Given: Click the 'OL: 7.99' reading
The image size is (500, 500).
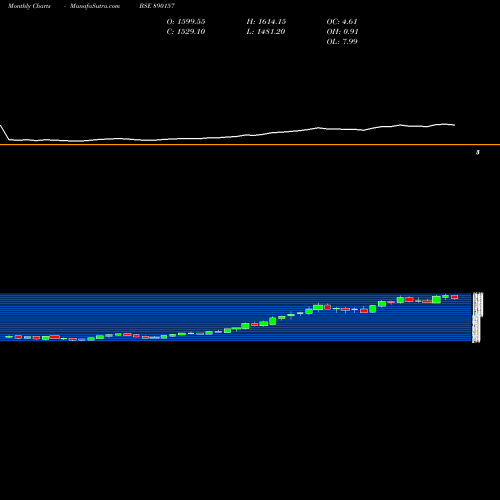Looking at the screenshot, I should pos(342,42).
